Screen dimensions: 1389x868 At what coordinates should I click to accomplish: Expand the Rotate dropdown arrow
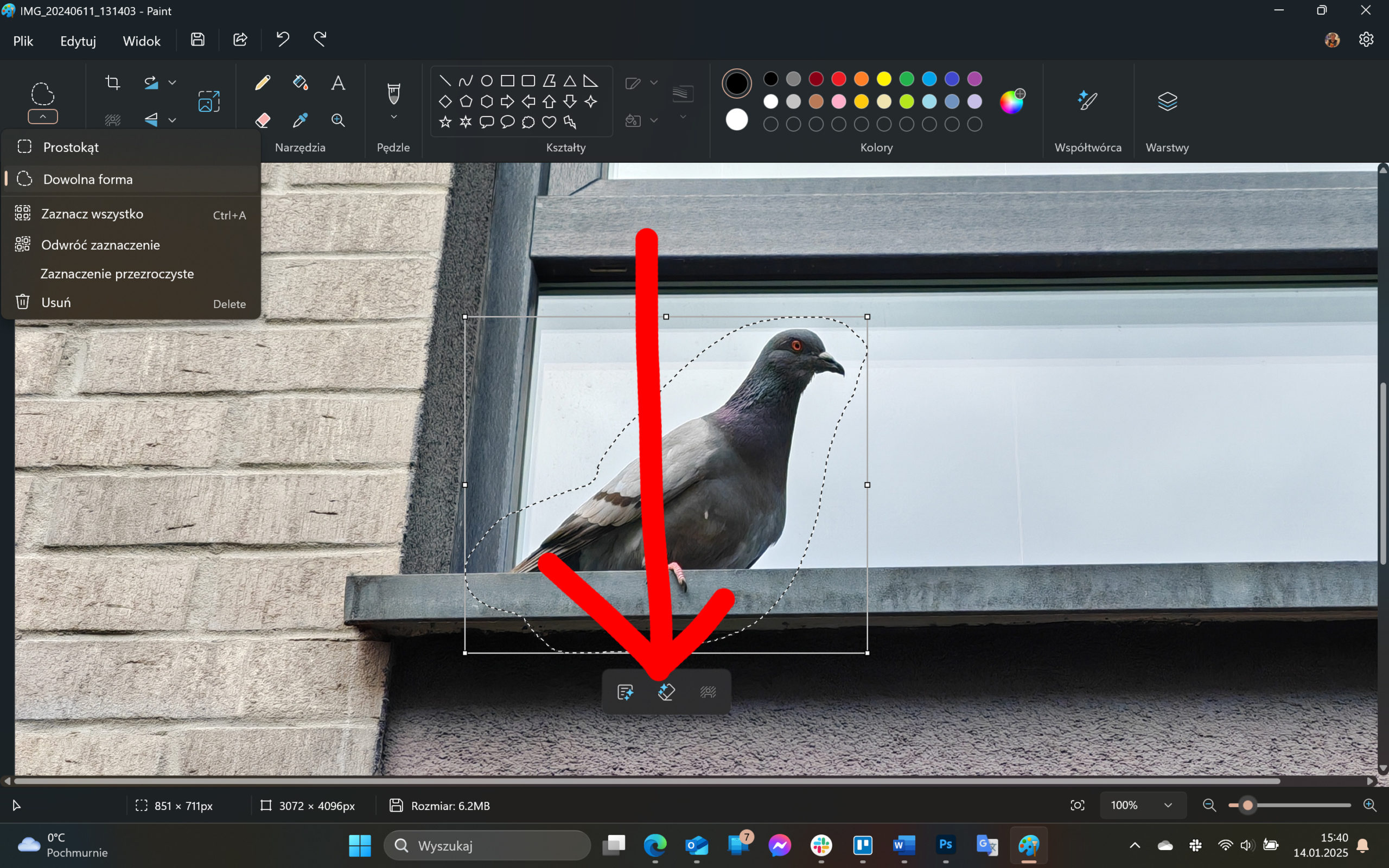[172, 82]
